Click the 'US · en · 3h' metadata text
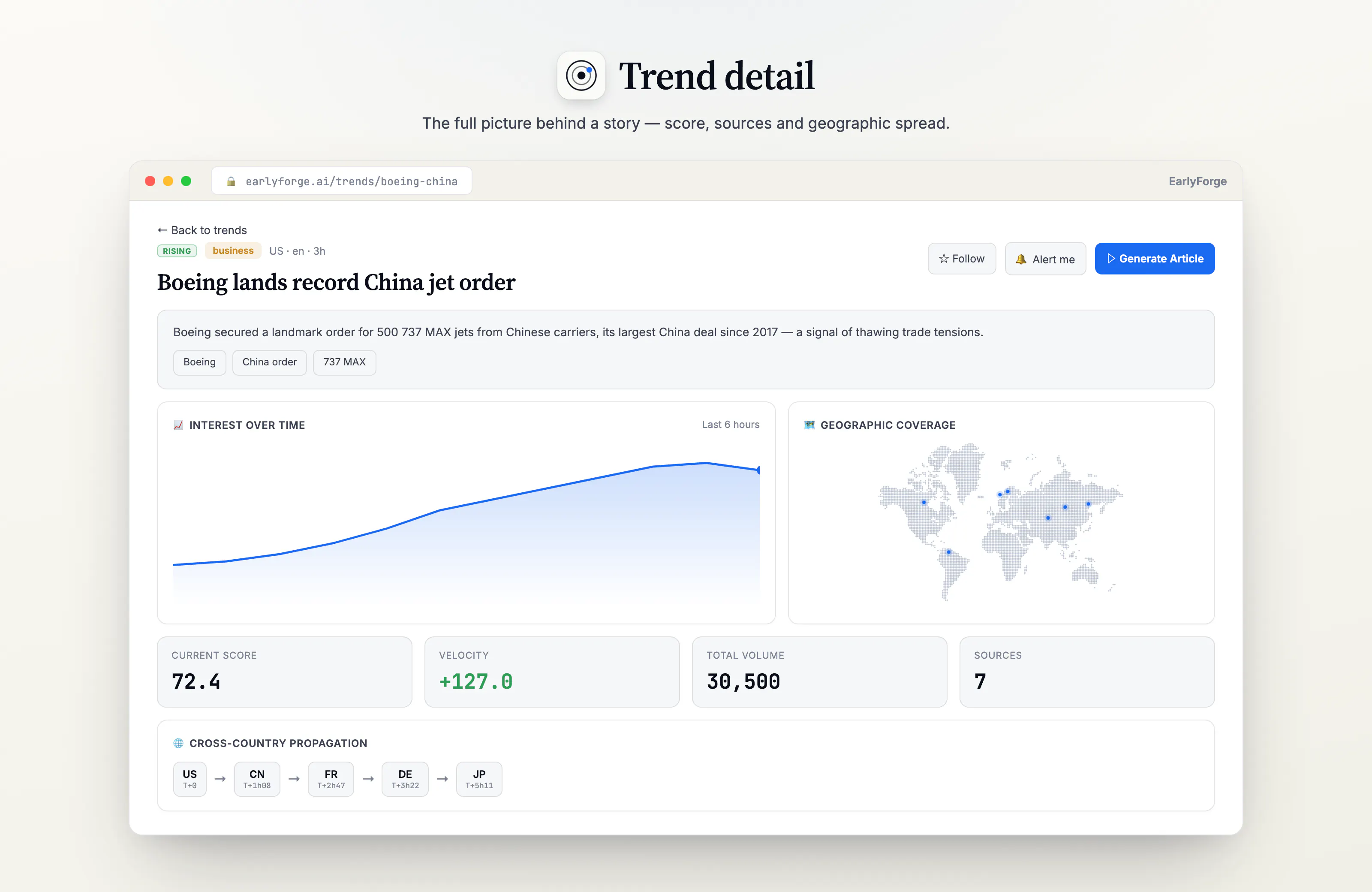 298,251
